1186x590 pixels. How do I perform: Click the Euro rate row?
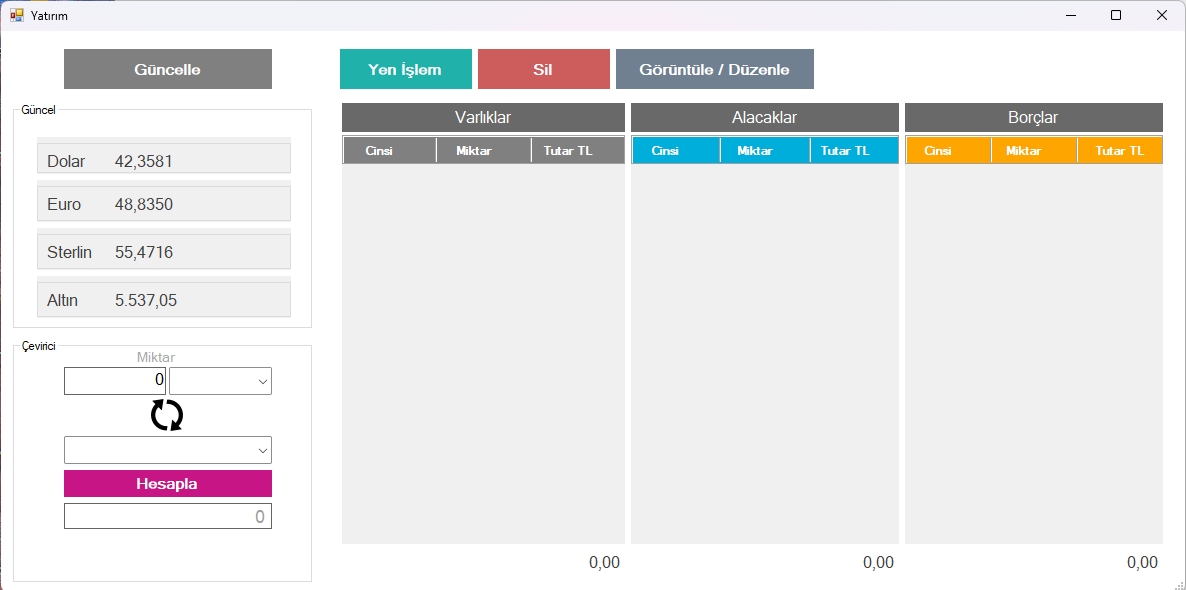[x=164, y=205]
